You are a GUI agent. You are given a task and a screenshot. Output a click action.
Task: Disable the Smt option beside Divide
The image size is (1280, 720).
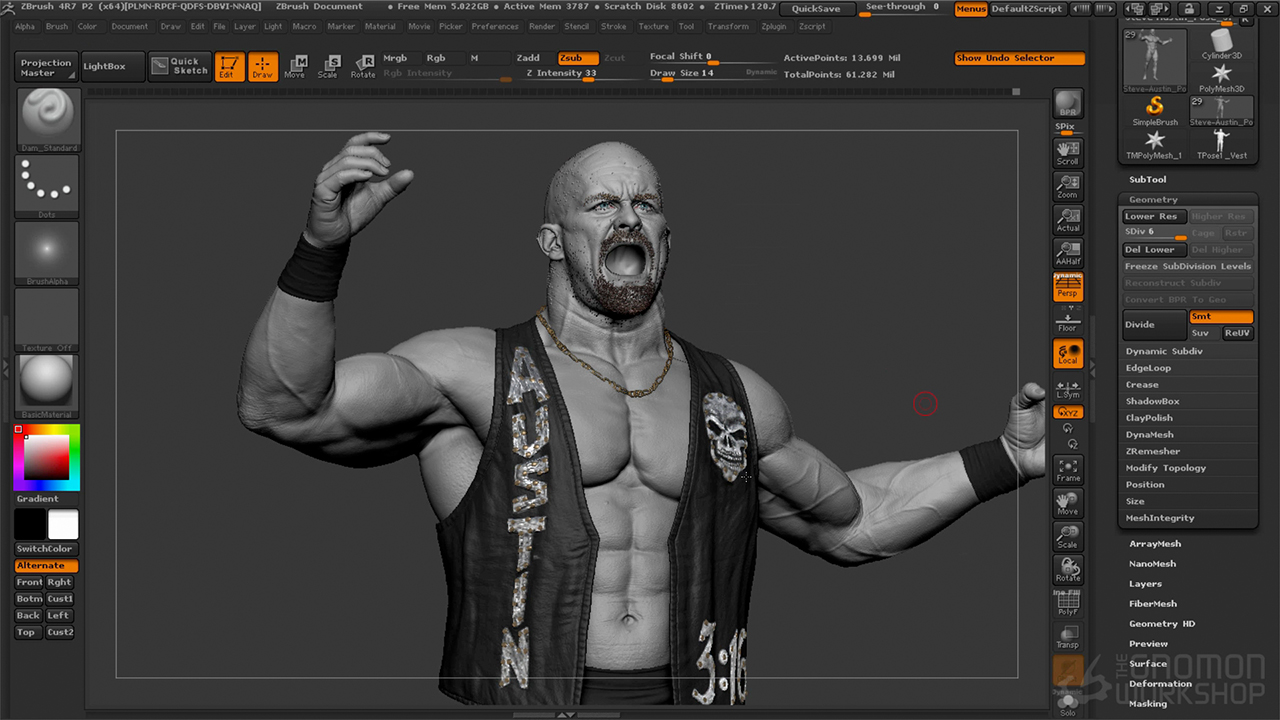[x=1220, y=316]
